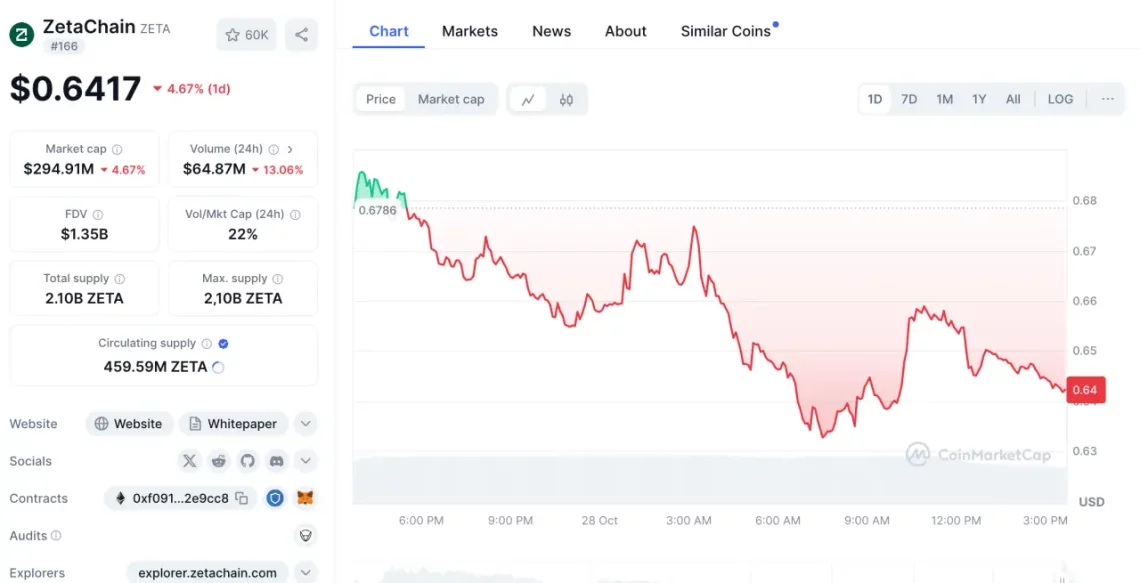Open the Reddit social link

(219, 461)
